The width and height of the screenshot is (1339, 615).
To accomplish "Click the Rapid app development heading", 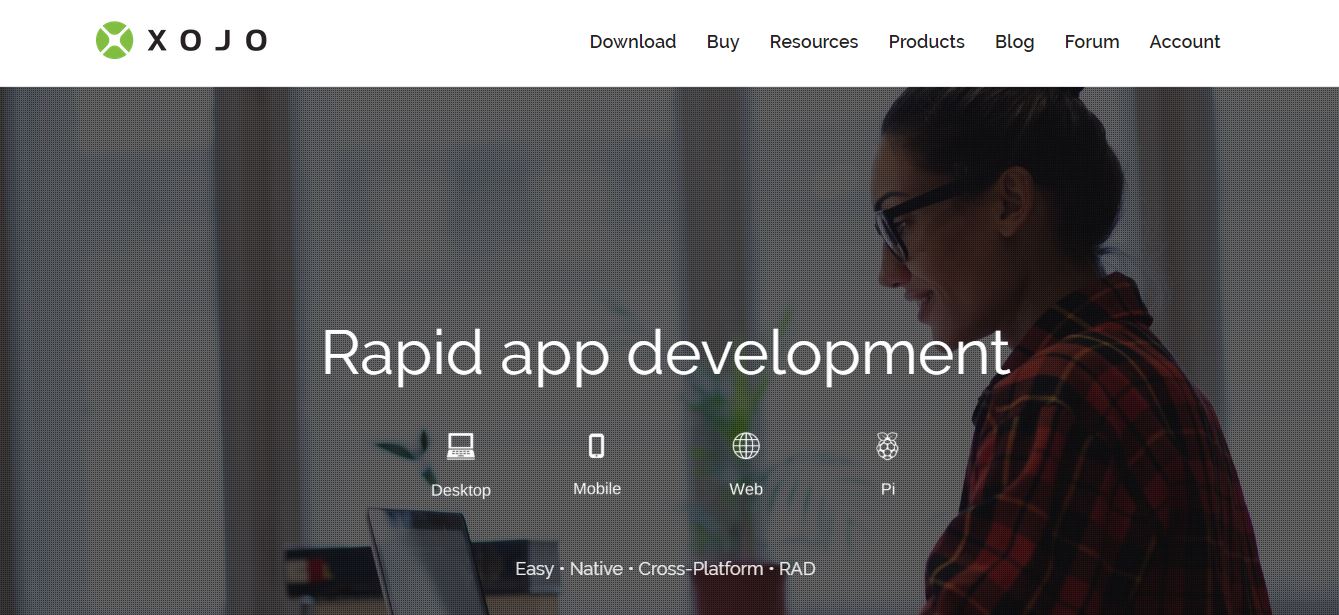I will (x=665, y=353).
